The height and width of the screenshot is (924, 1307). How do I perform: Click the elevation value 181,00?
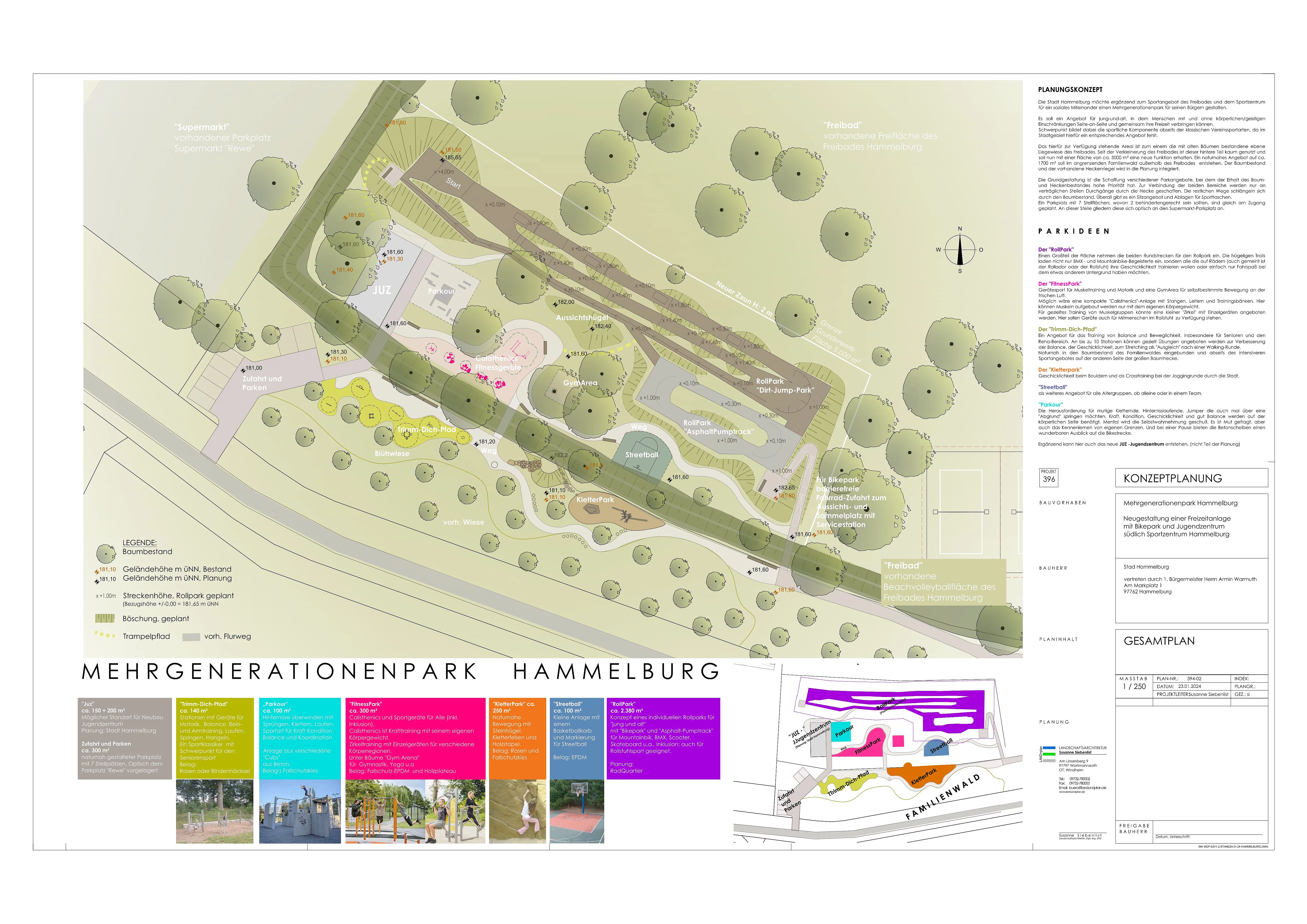254,368
